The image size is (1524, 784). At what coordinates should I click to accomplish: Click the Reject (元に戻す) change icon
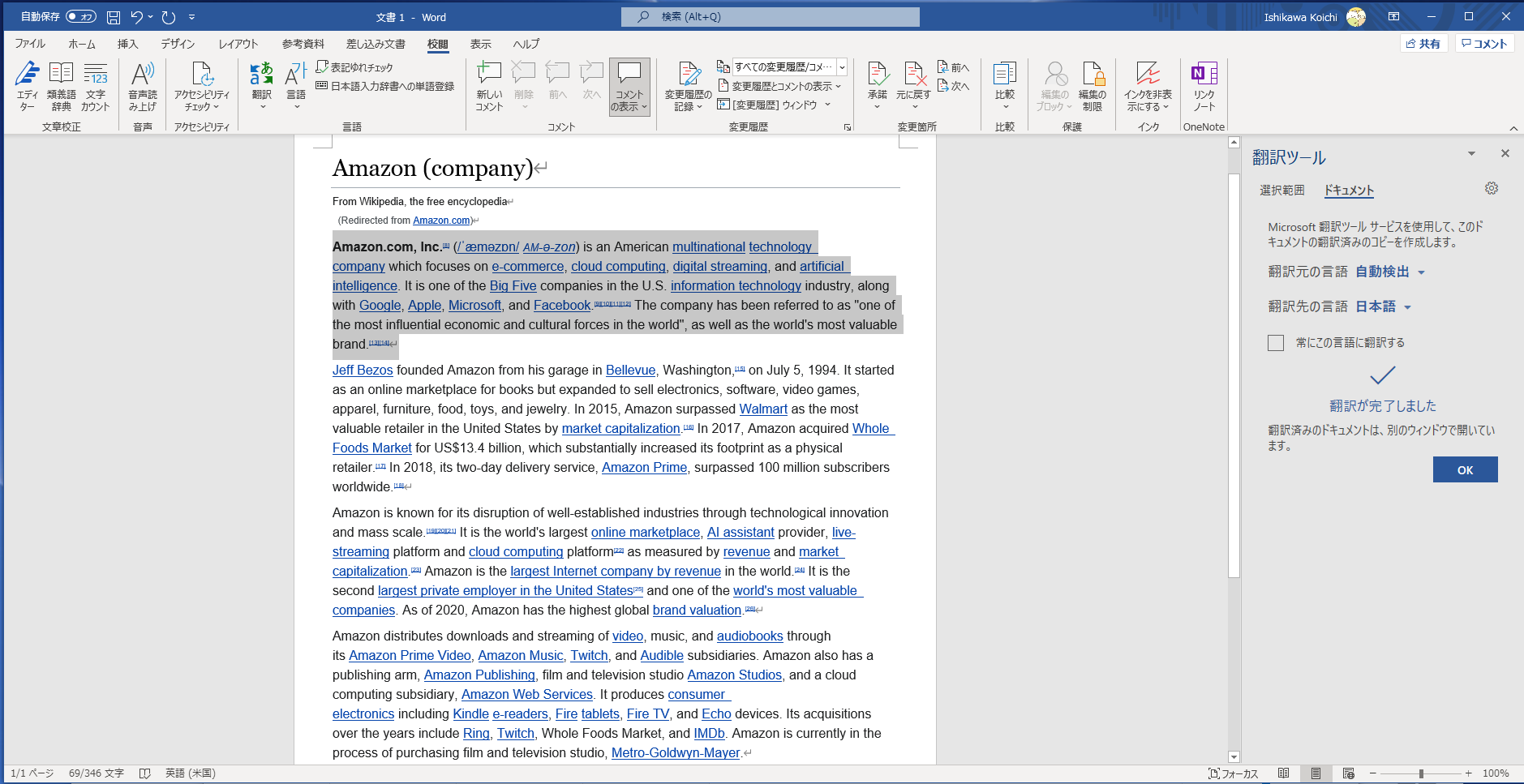913,86
